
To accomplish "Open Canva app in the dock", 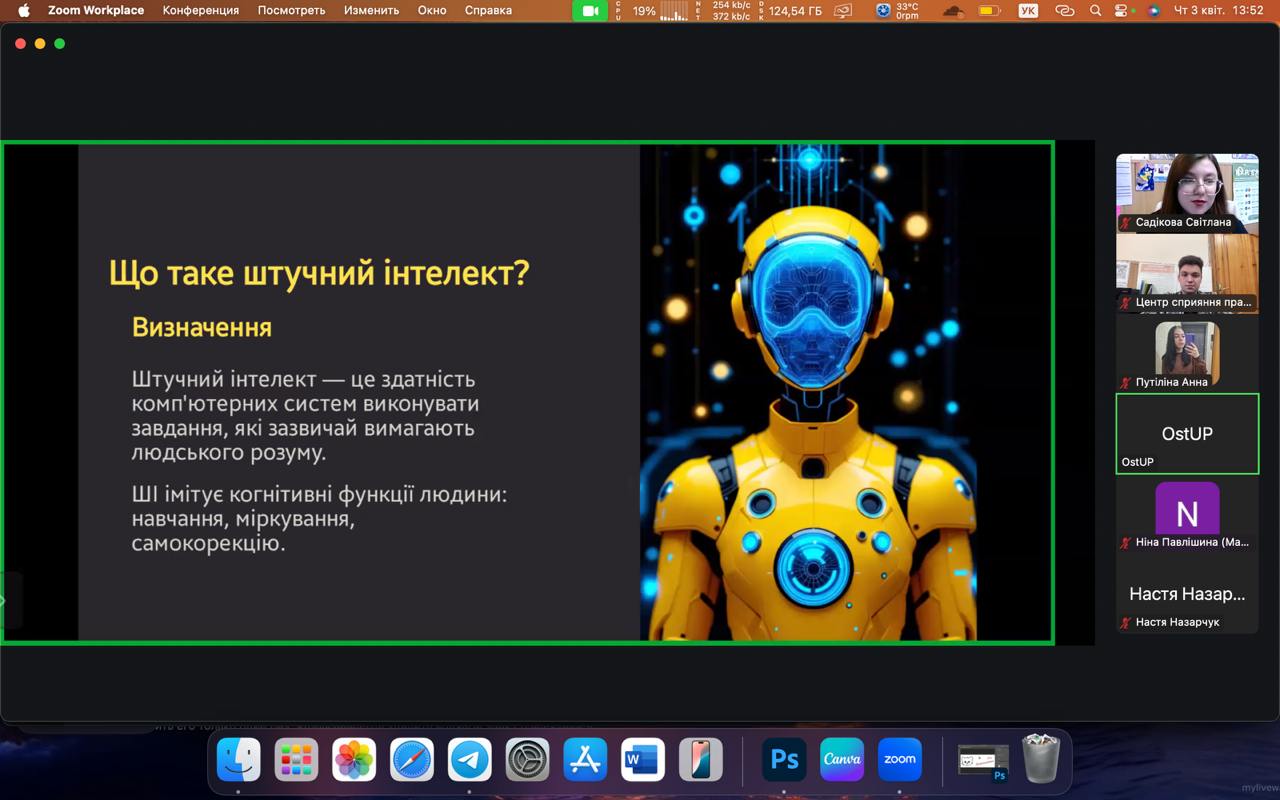I will [x=842, y=760].
